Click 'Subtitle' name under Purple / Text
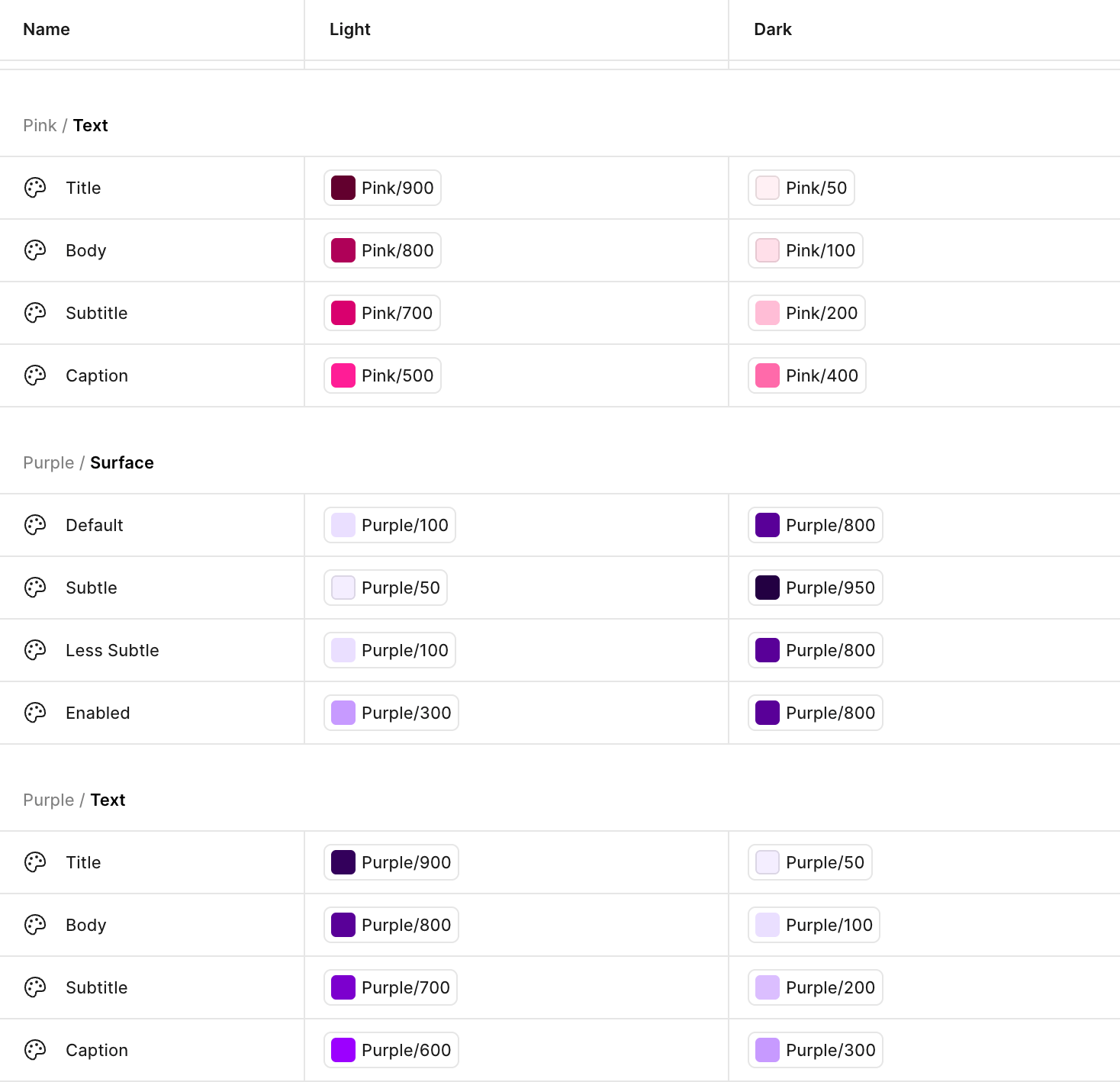The width and height of the screenshot is (1120, 1082). click(x=97, y=987)
